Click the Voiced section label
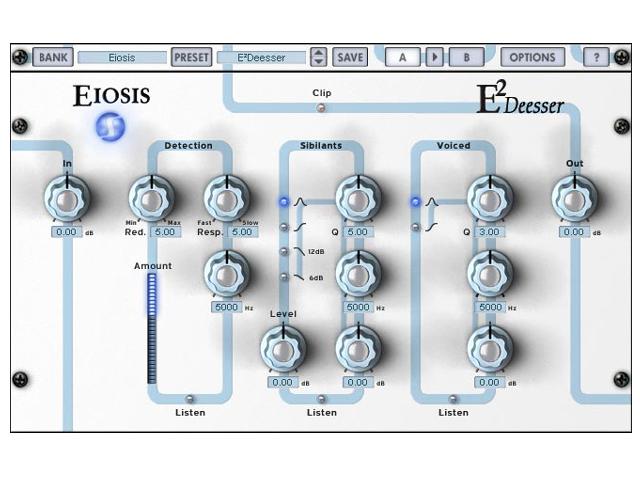This screenshot has width=640, height=480. [x=453, y=146]
